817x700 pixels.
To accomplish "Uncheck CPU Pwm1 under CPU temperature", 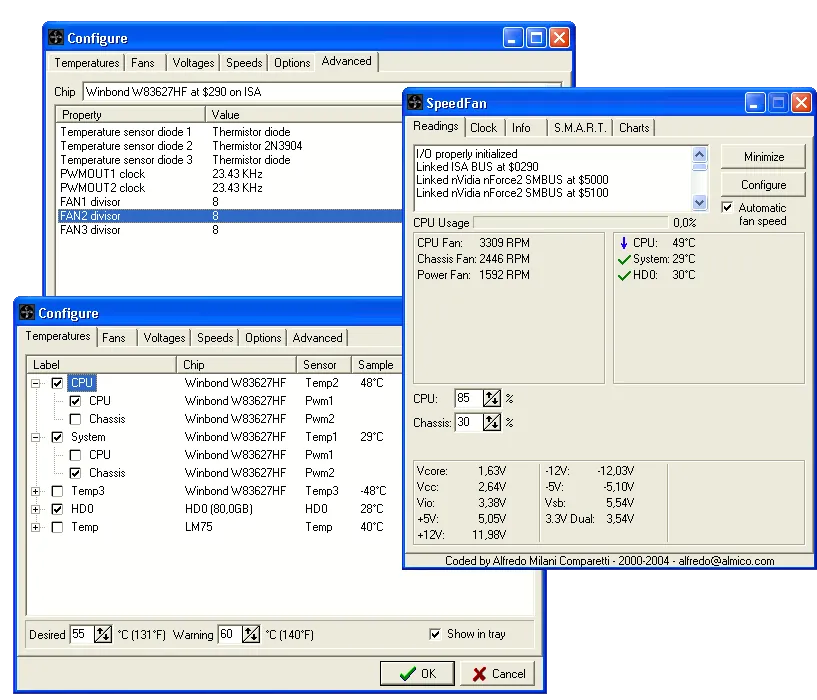I will [x=75, y=401].
